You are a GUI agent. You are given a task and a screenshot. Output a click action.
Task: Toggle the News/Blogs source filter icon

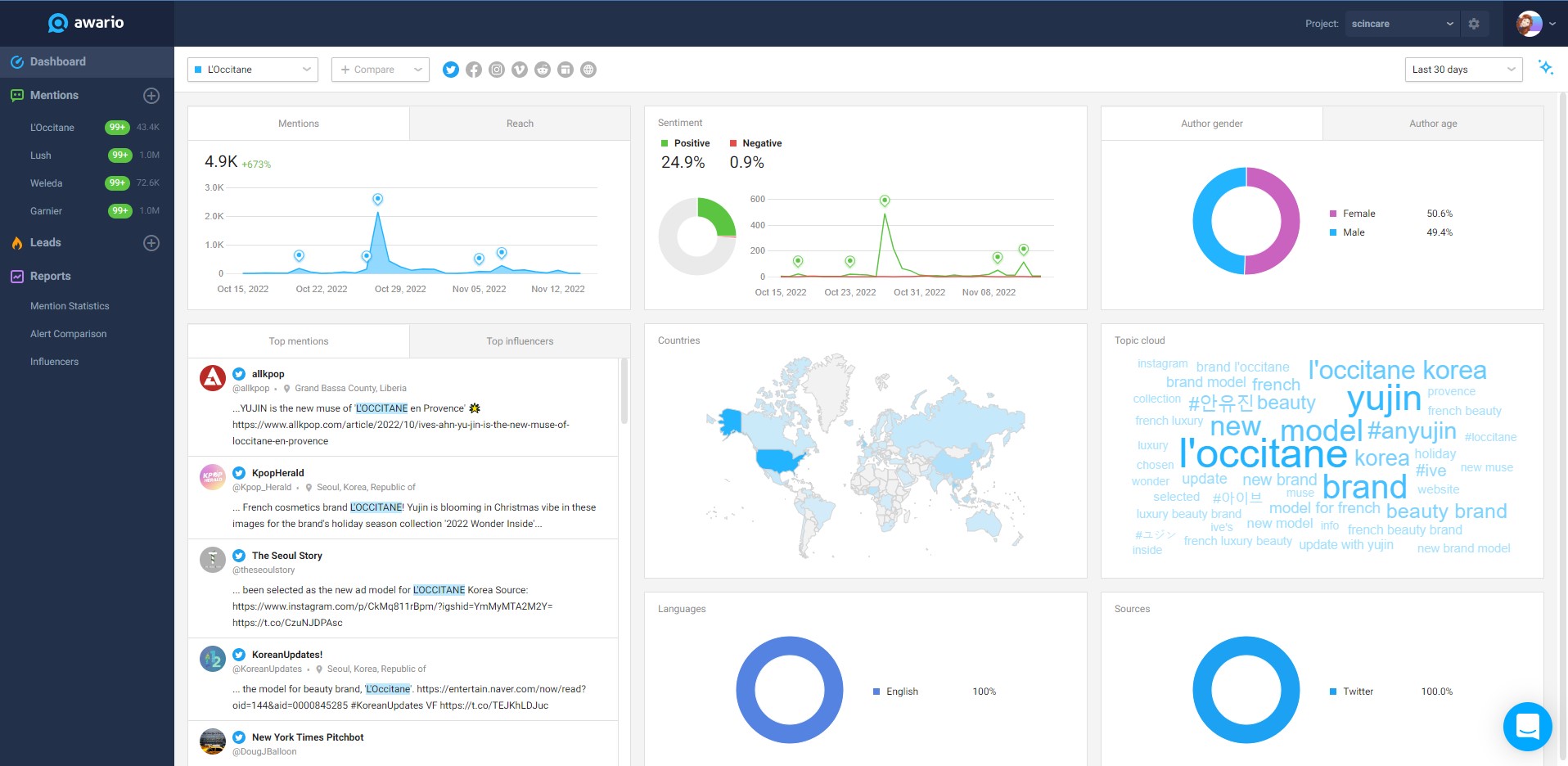point(565,70)
